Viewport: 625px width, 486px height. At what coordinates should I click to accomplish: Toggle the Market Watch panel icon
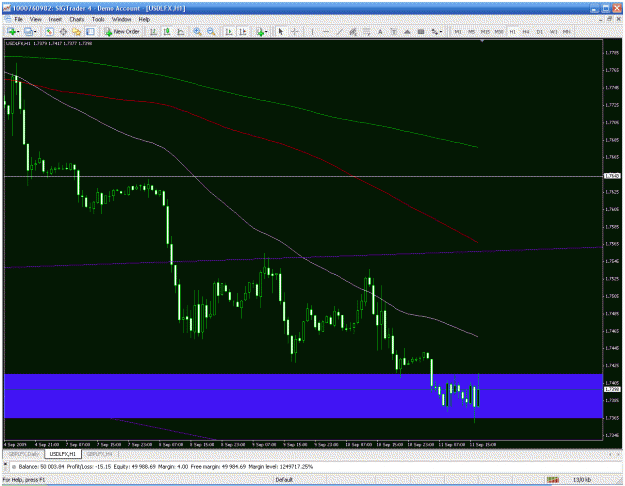[x=49, y=31]
